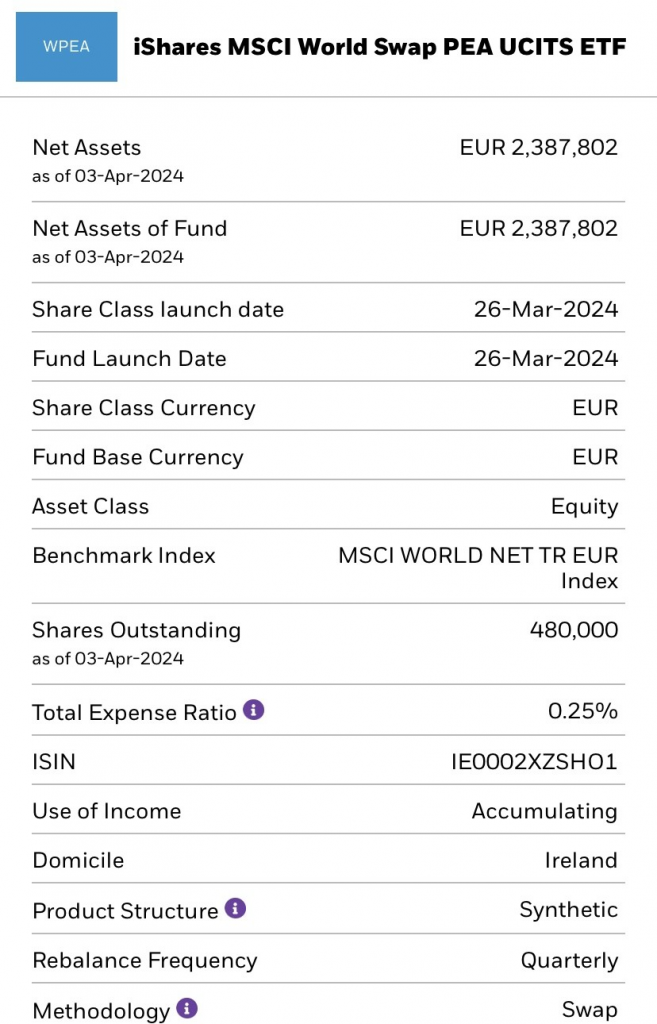Select the Net Assets value
This screenshot has height=1024, width=657.
point(538,147)
